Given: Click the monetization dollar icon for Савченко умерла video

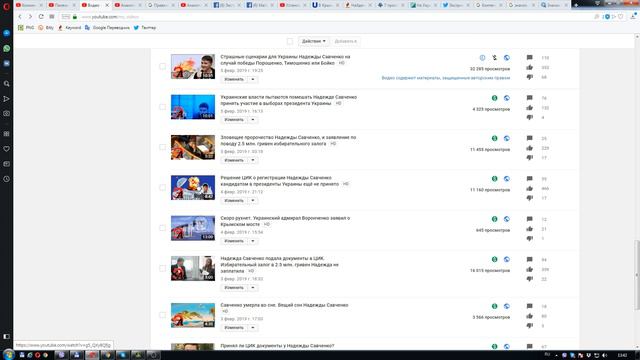Looking at the screenshot, I should coord(494,306).
